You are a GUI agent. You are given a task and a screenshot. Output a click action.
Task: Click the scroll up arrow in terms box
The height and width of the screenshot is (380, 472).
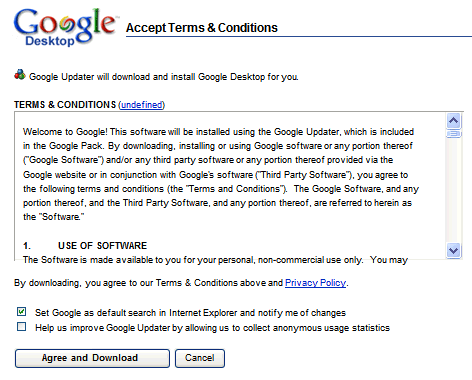[x=453, y=120]
